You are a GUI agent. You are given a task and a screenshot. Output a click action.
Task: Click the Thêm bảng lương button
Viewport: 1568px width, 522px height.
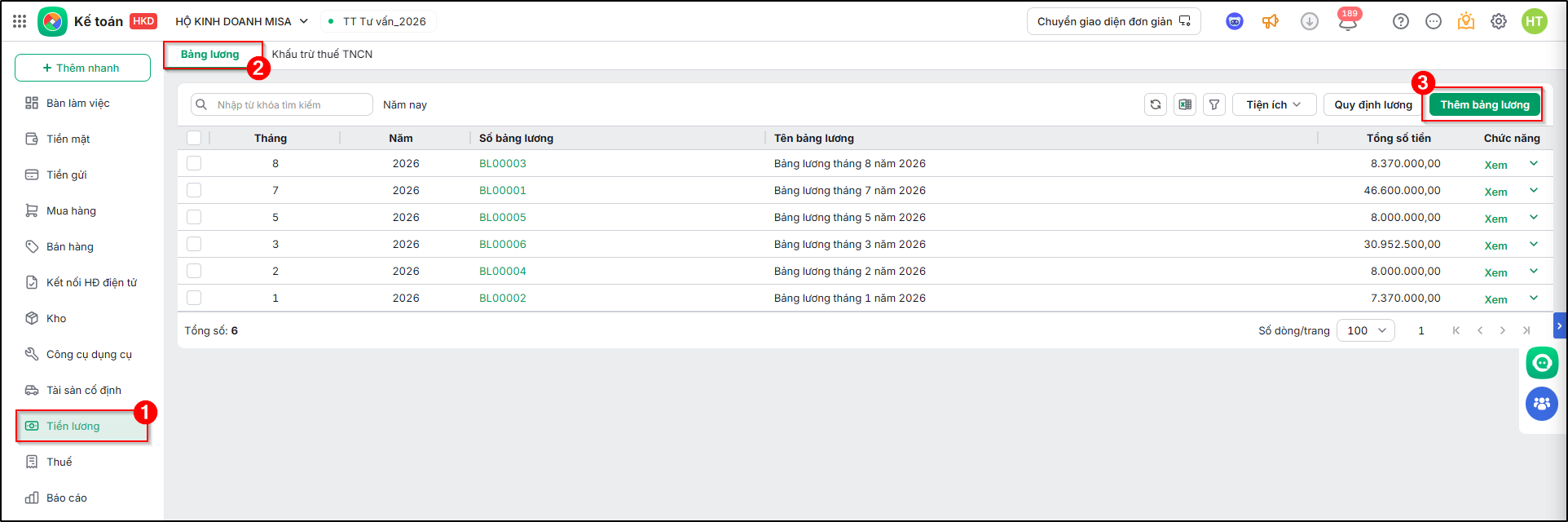click(x=1485, y=104)
